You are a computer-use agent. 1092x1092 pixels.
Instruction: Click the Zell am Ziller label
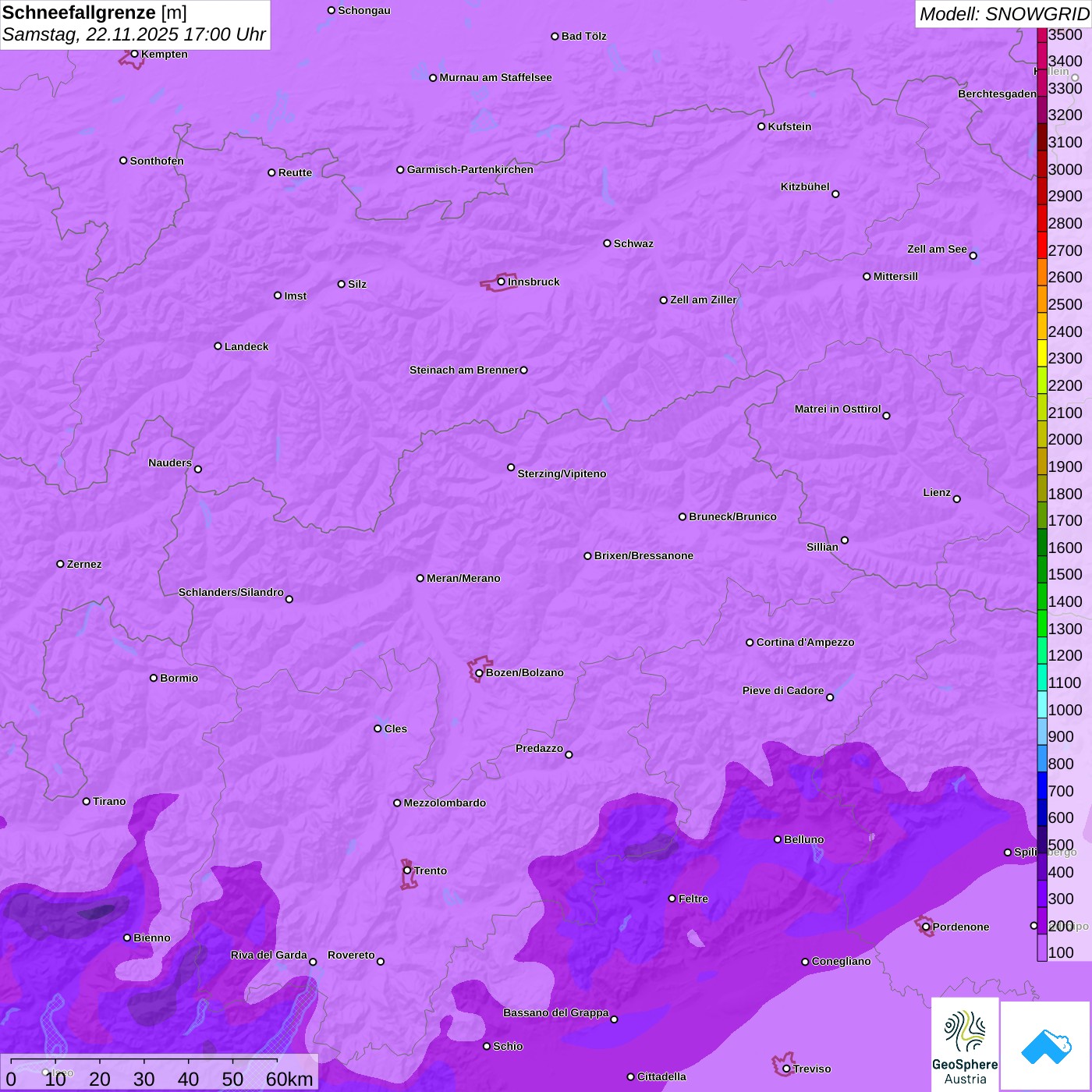coord(704,300)
